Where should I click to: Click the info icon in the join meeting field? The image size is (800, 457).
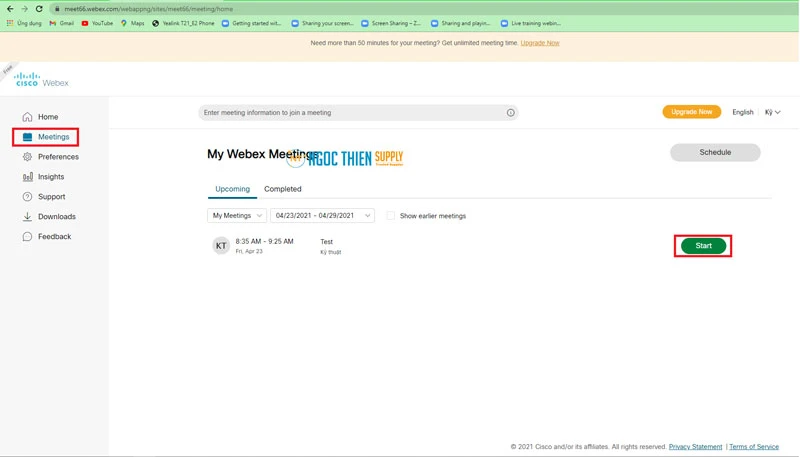[510, 113]
